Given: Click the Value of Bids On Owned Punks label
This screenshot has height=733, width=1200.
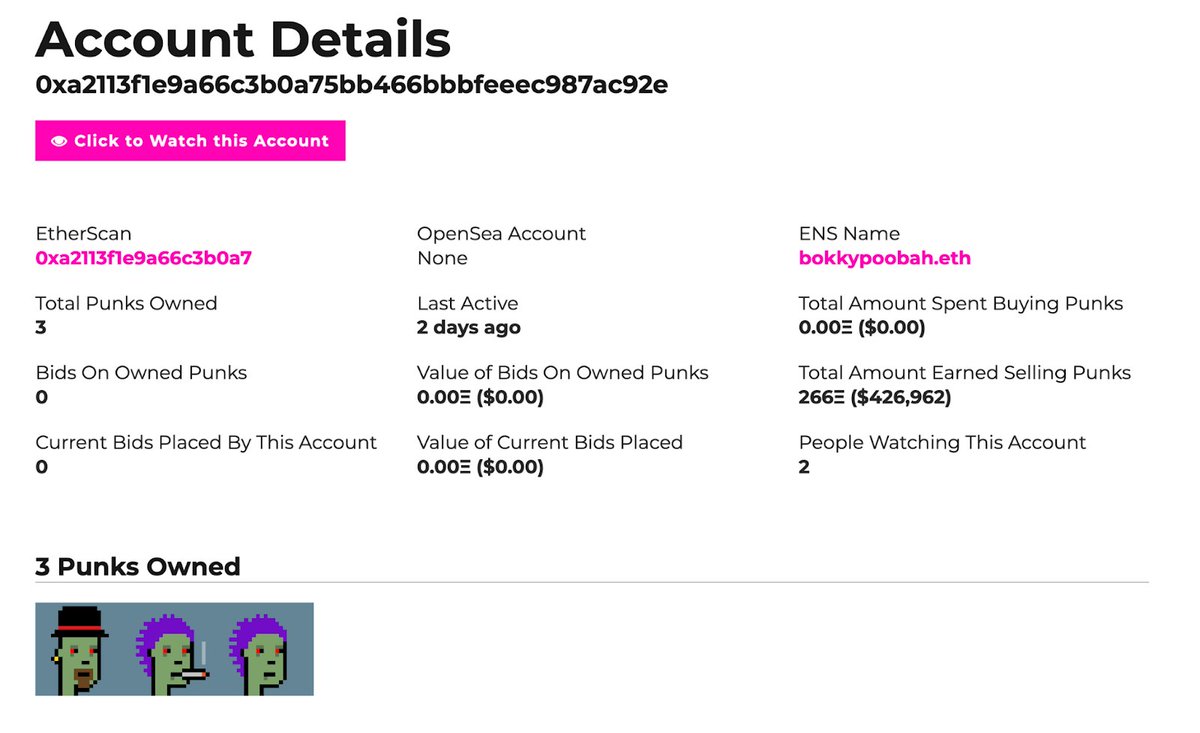Looking at the screenshot, I should tap(563, 372).
